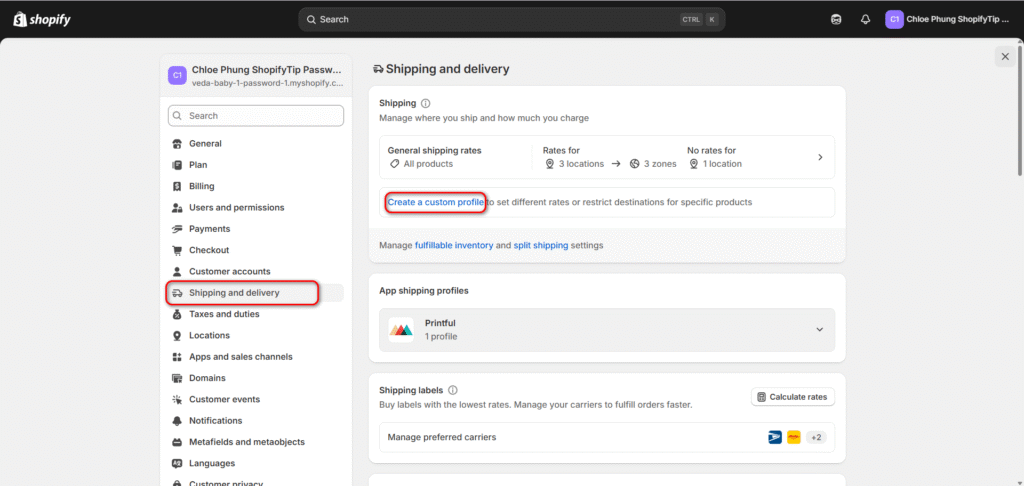Click the page vertical scrollbar
The width and height of the screenshot is (1024, 486).
(x=1019, y=111)
